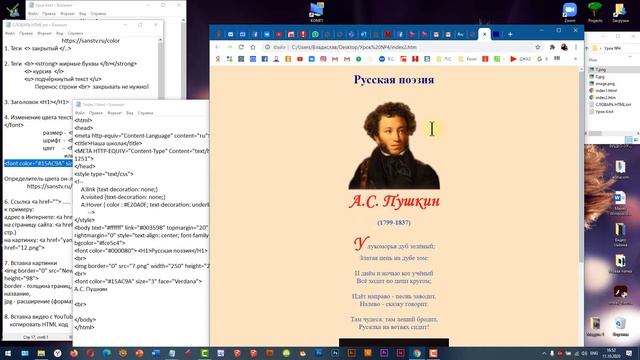Open Файл menu in СЛОВАРЬ HTML Notepad

10,33
